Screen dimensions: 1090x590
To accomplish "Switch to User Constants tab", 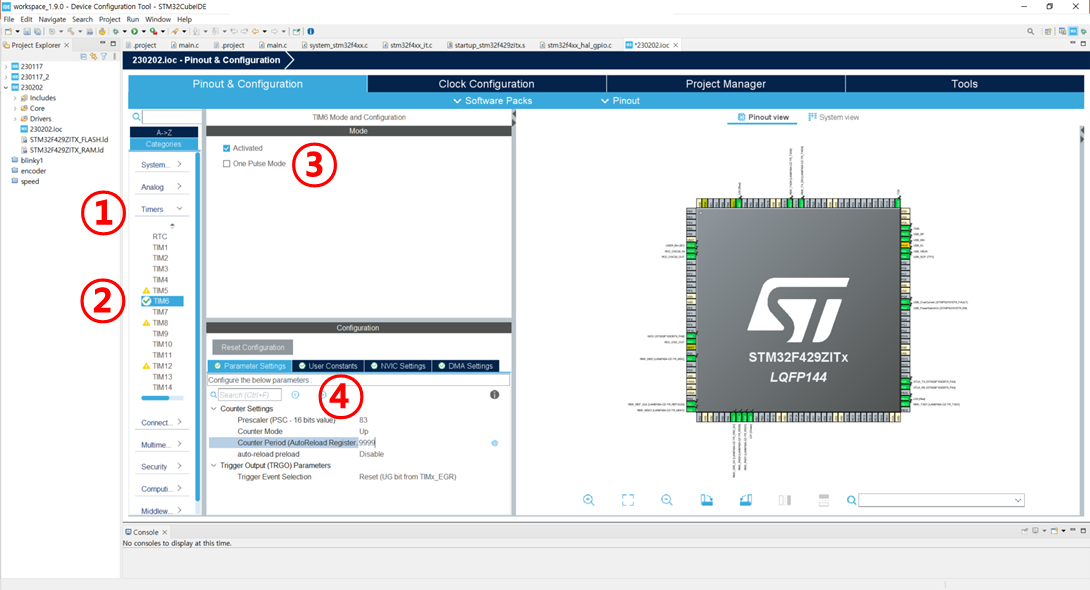I will click(x=327, y=366).
